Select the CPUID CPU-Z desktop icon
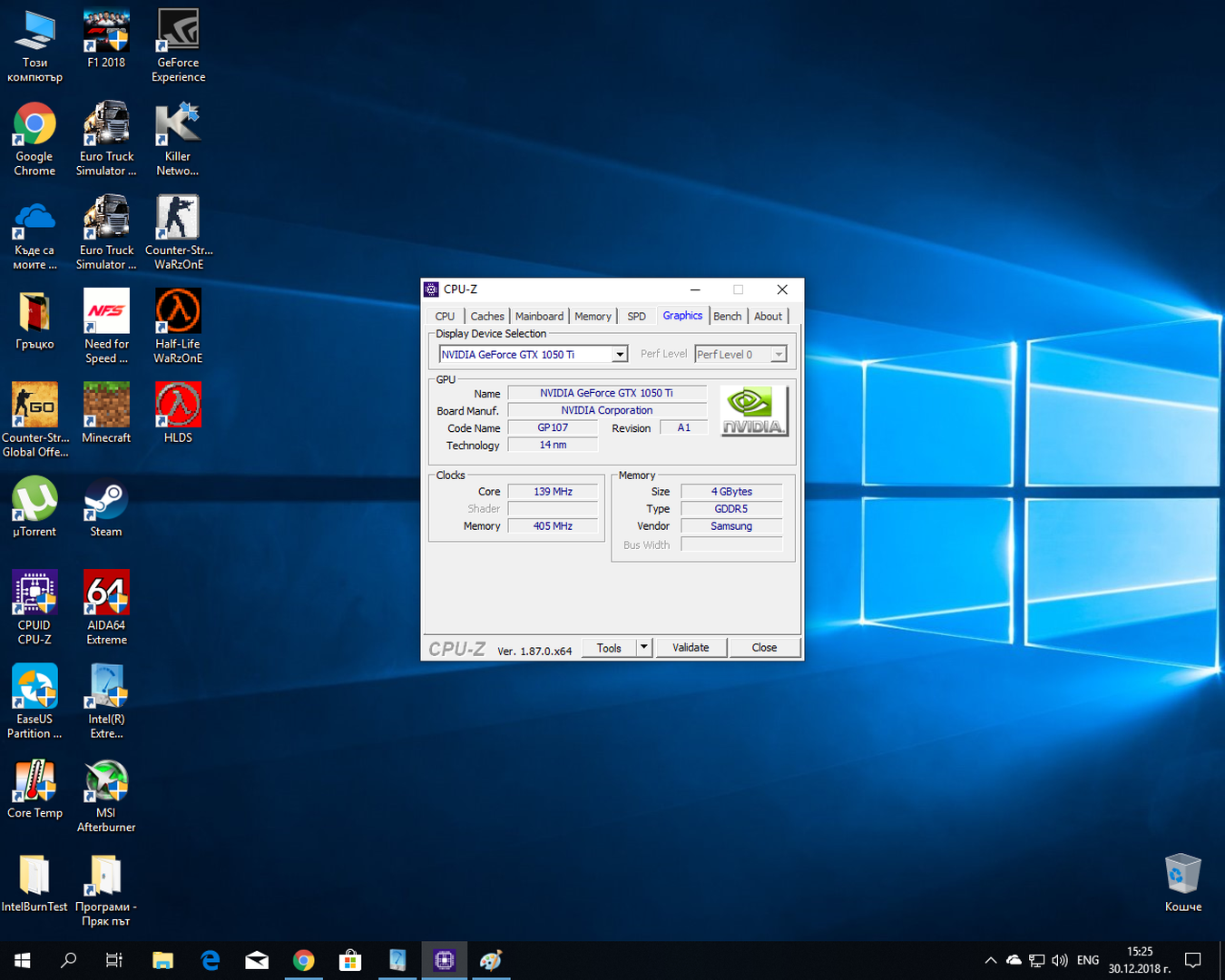Image resolution: width=1225 pixels, height=980 pixels. [34, 608]
